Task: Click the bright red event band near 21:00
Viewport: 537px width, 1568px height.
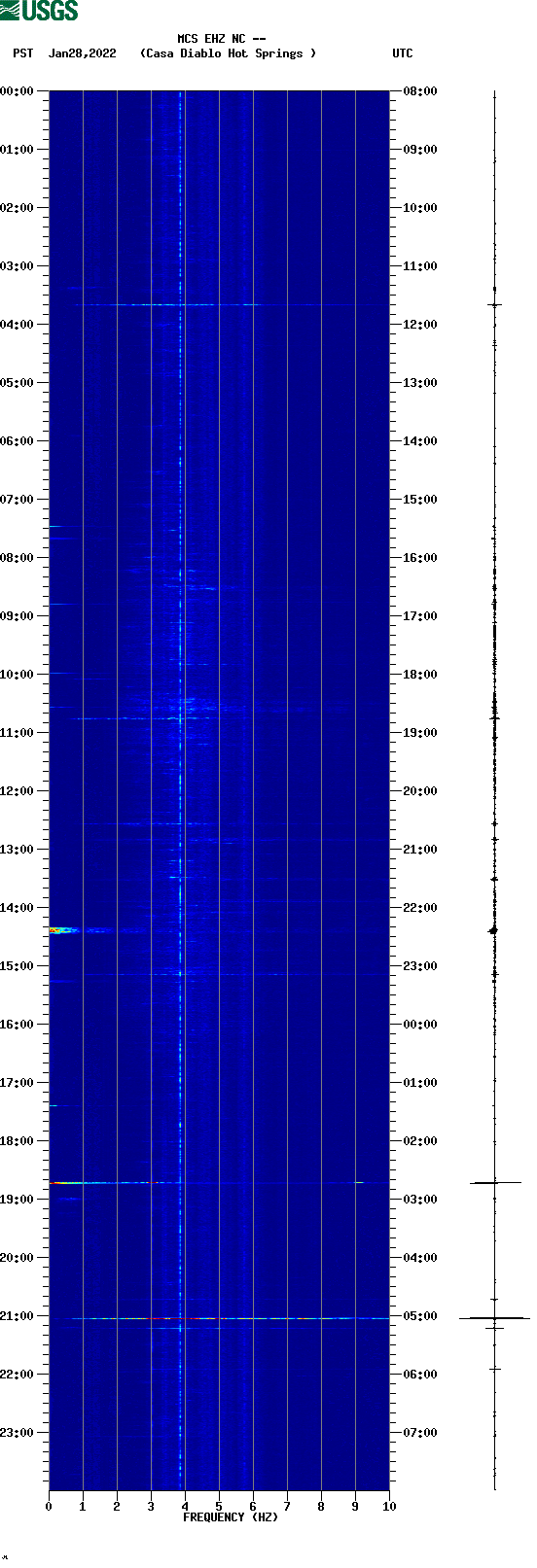Action: coord(224,1319)
